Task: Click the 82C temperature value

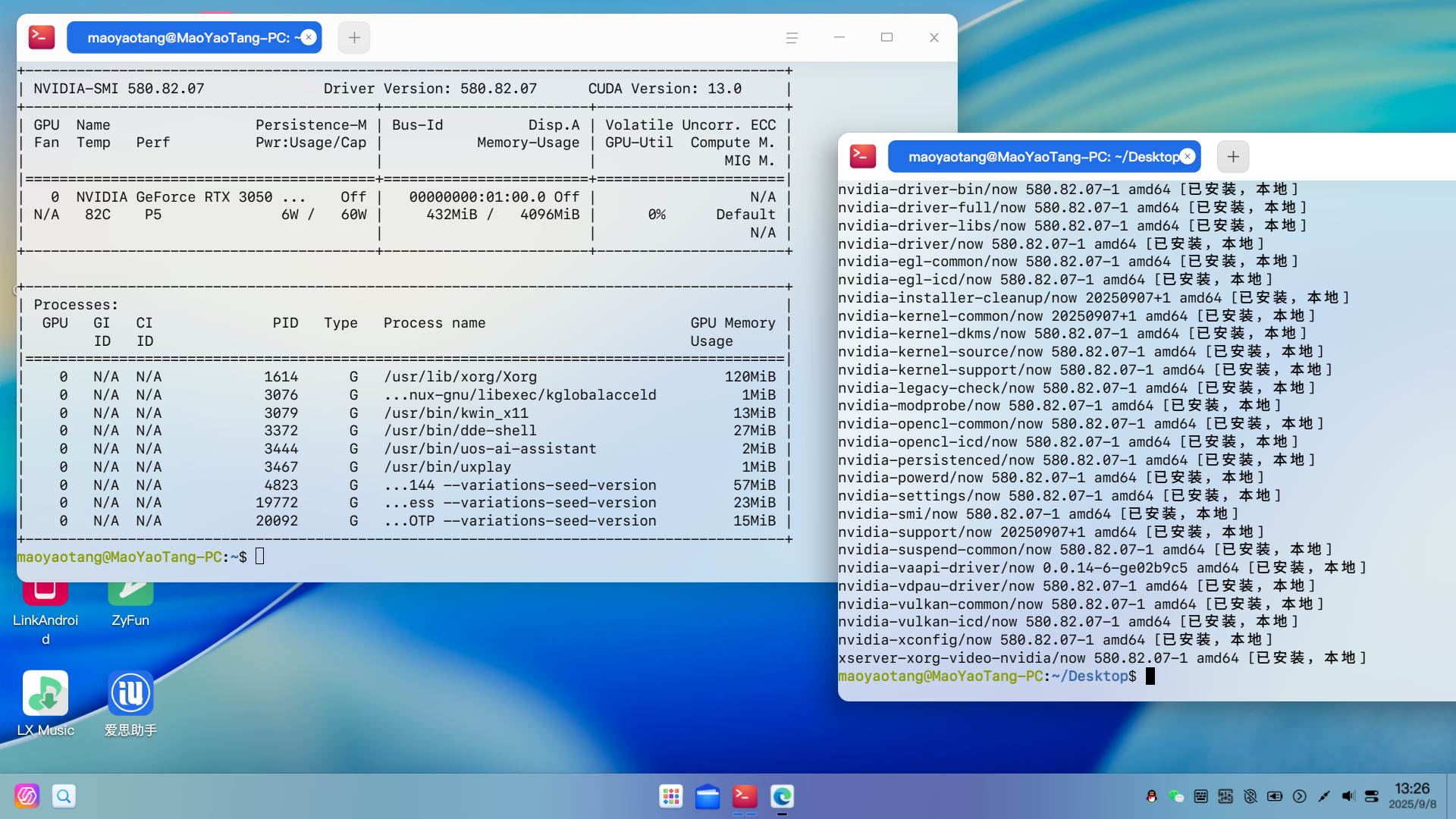Action: (x=98, y=215)
